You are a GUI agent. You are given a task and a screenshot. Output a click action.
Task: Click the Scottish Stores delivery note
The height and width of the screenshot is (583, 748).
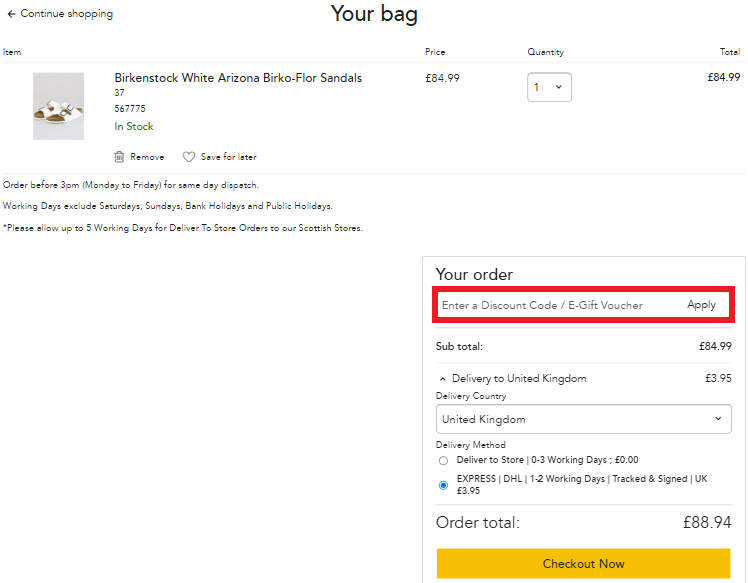point(183,228)
